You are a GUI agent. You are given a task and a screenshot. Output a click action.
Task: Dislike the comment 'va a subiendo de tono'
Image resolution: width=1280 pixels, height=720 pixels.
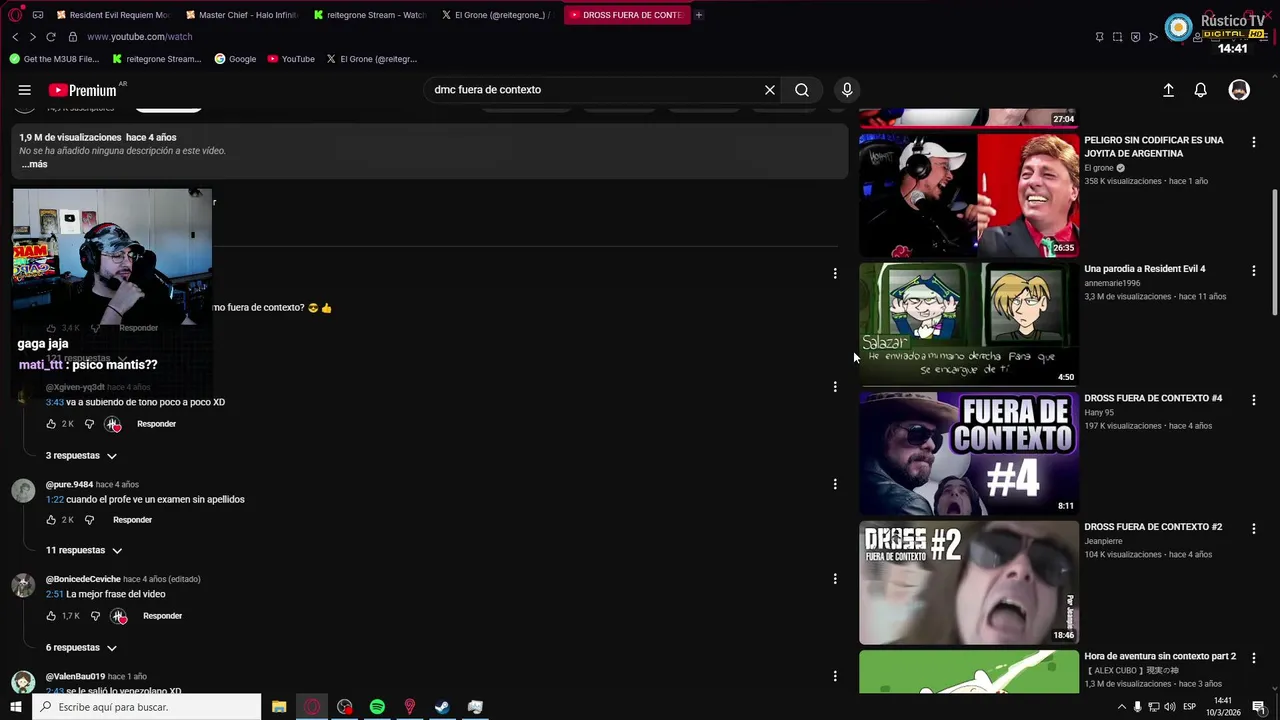pos(89,424)
